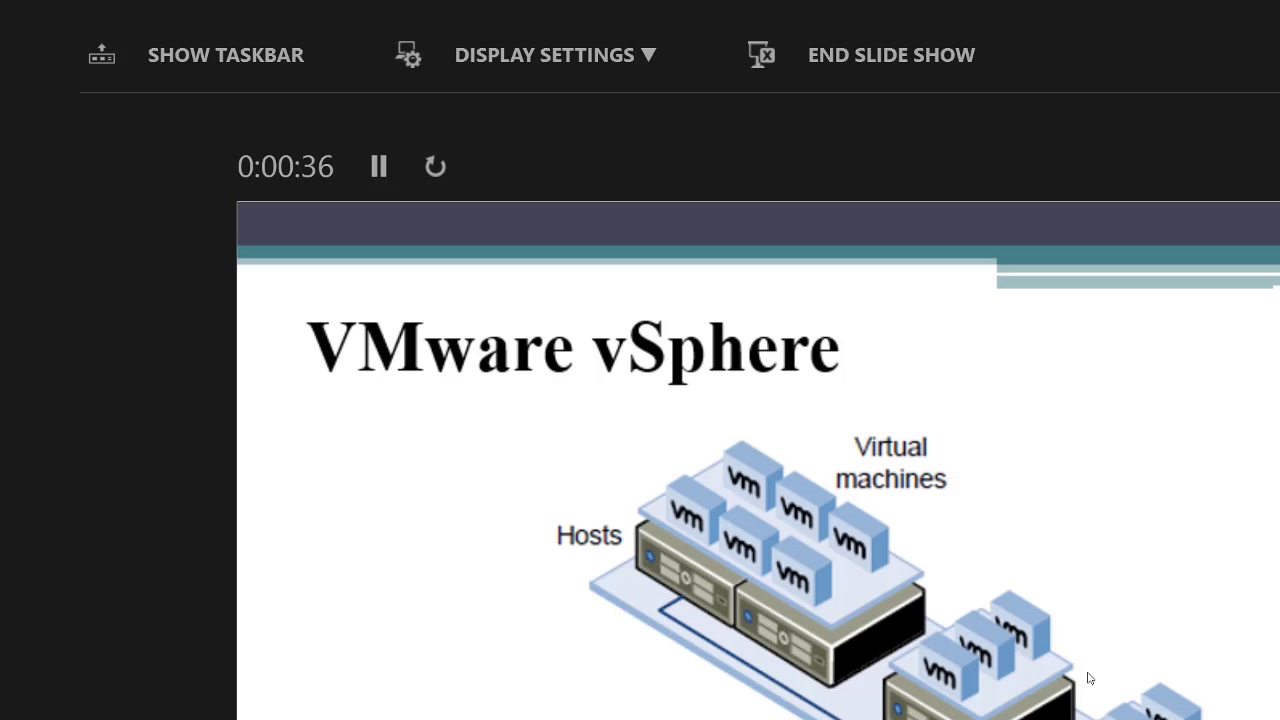This screenshot has height=720, width=1280.
Task: Click the vm cube nearest the mouse cursor
Action: [1018, 622]
